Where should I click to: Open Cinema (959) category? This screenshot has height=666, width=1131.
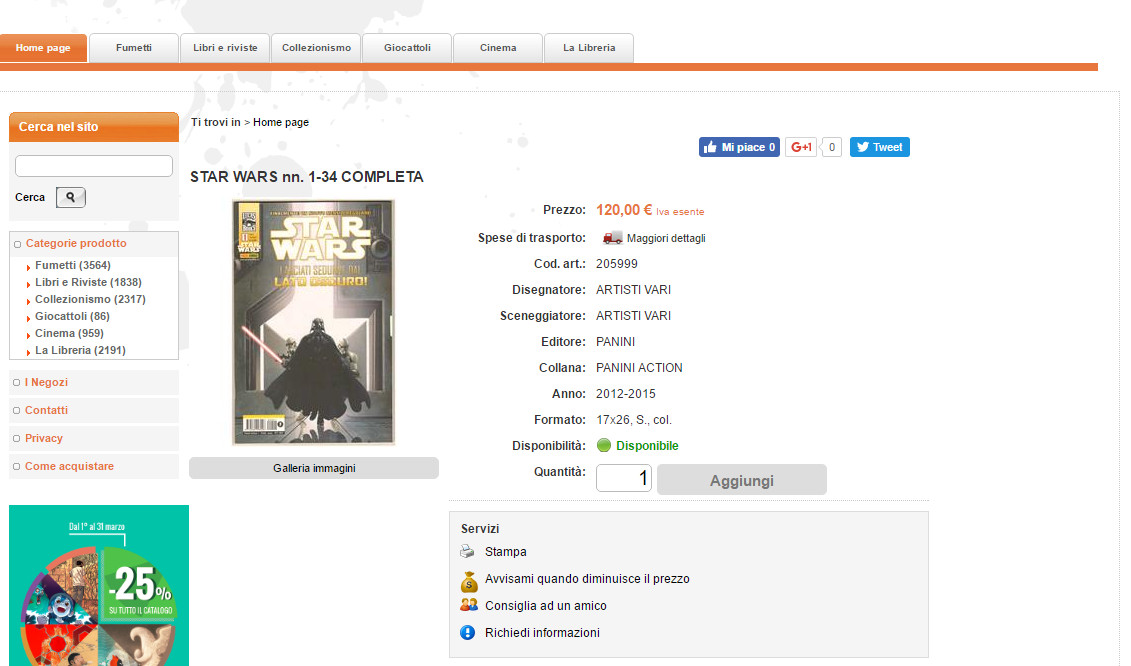(69, 333)
